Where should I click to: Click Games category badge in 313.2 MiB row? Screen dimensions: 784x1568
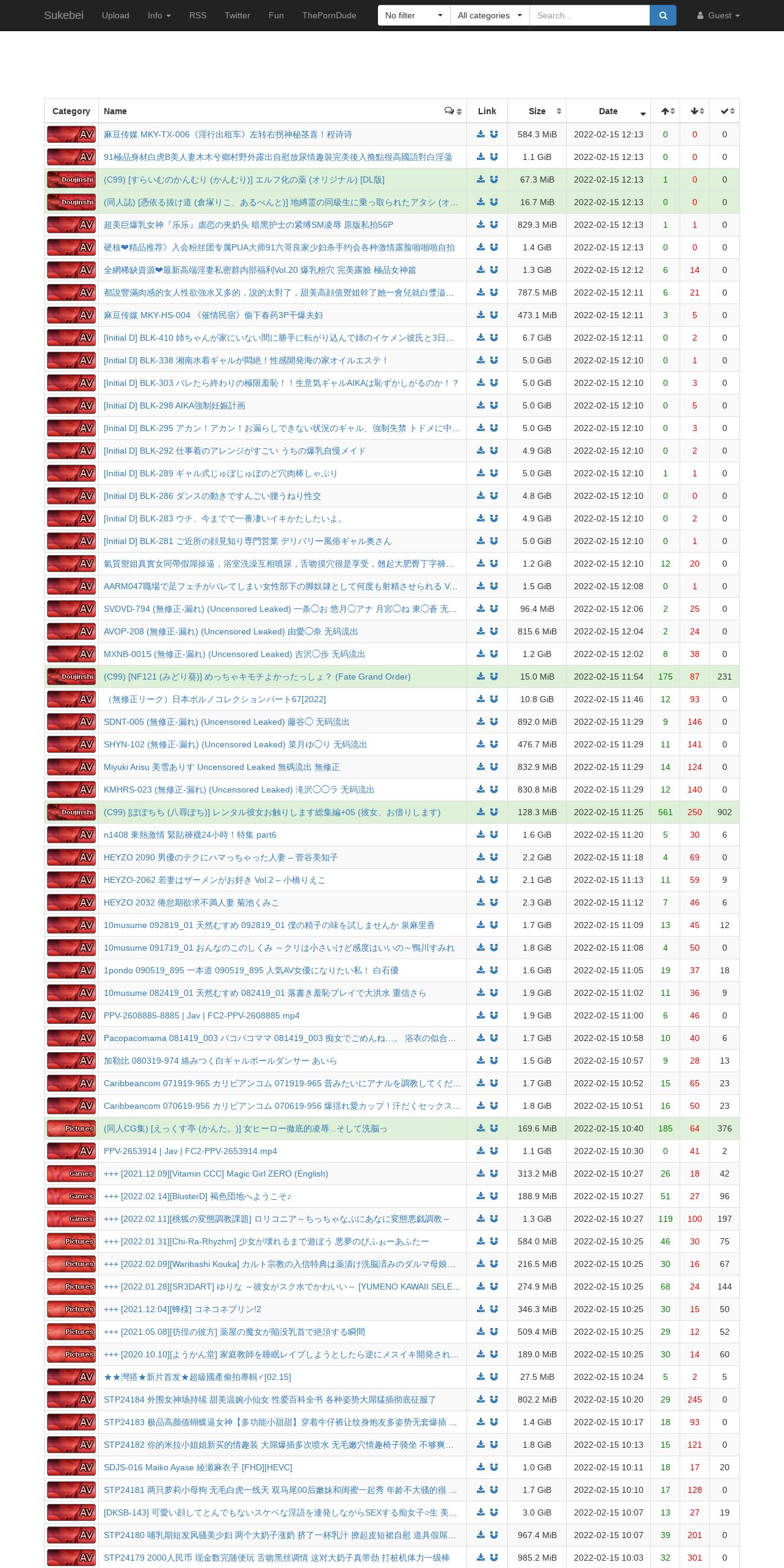[71, 1174]
